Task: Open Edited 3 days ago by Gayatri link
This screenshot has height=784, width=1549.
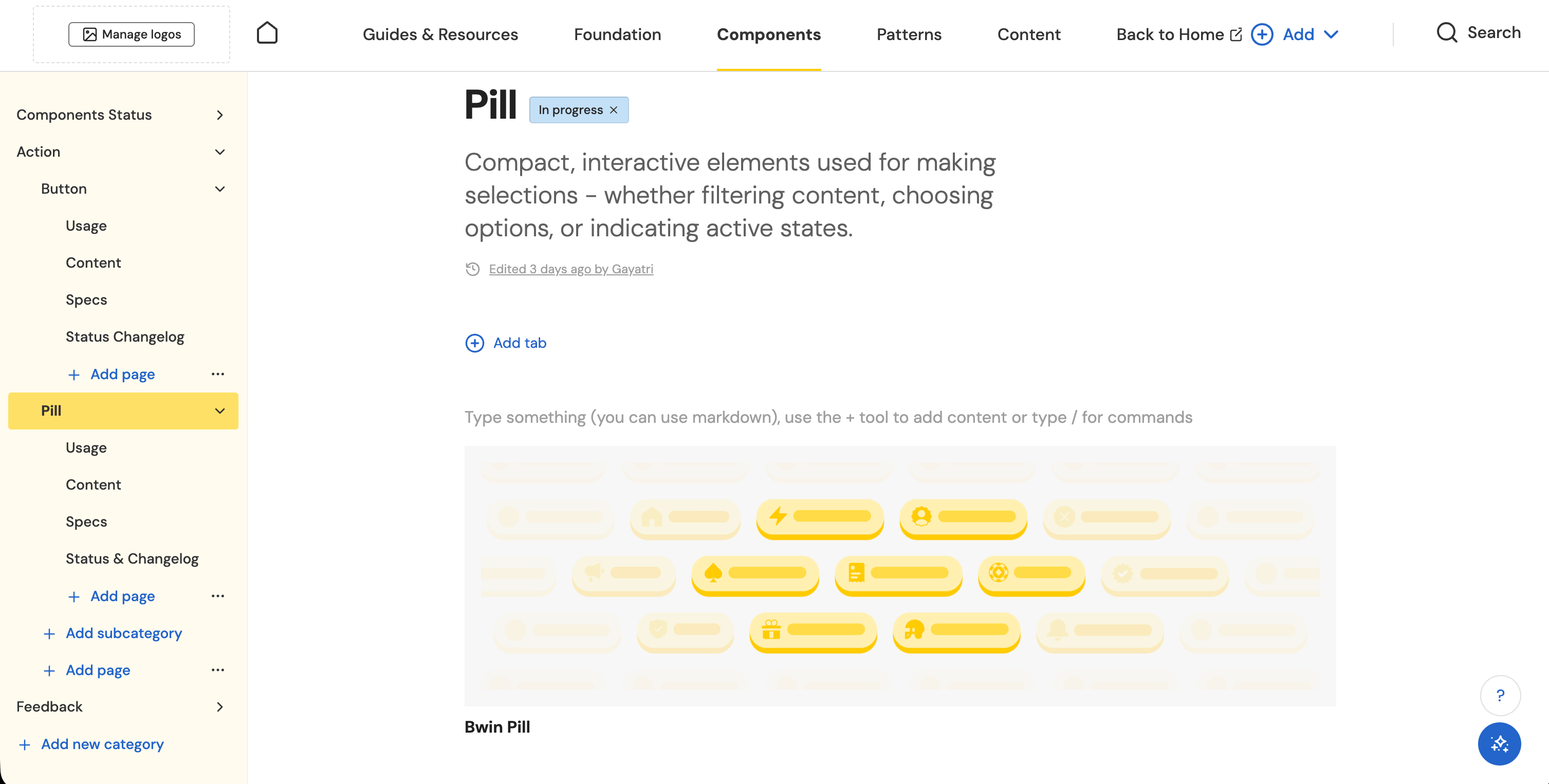Action: pyautogui.click(x=570, y=269)
